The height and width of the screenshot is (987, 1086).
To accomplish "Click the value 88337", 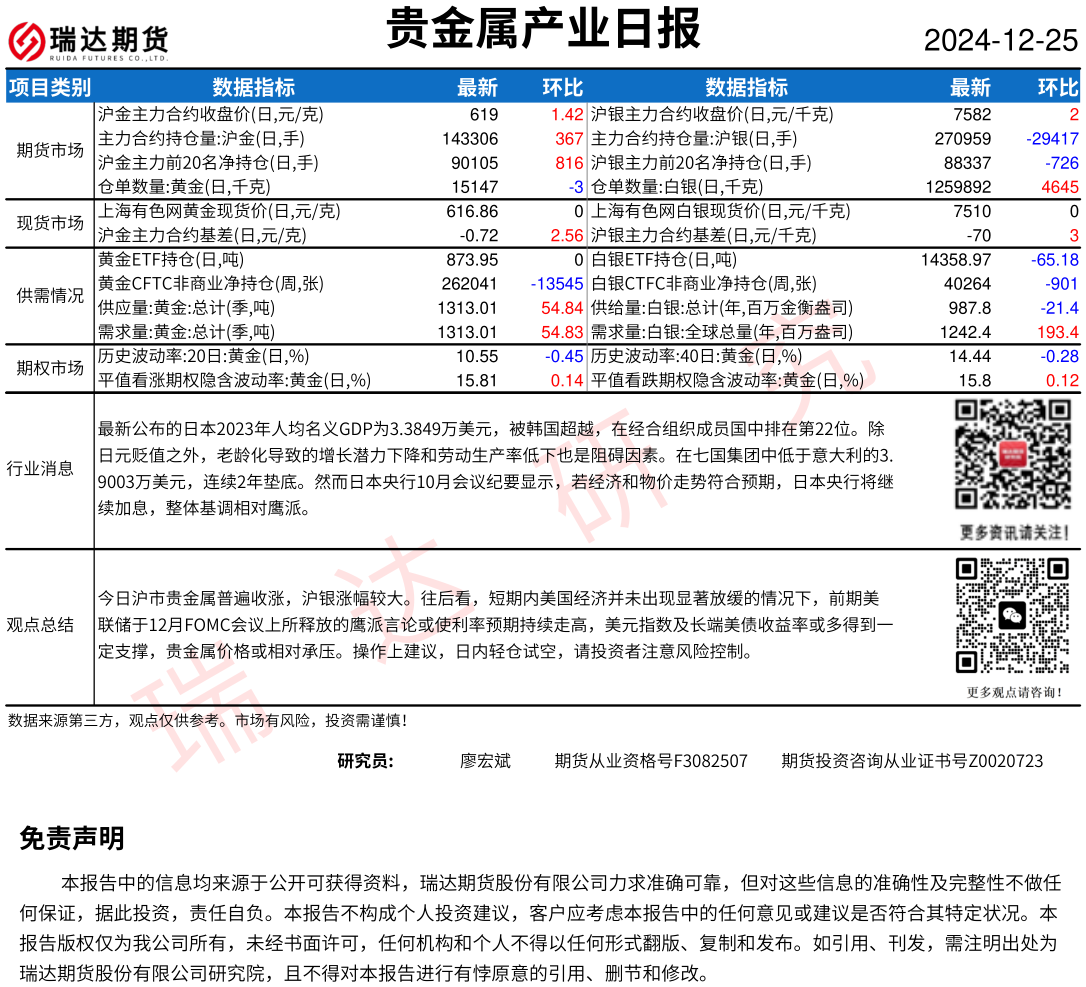I will 968,163.
